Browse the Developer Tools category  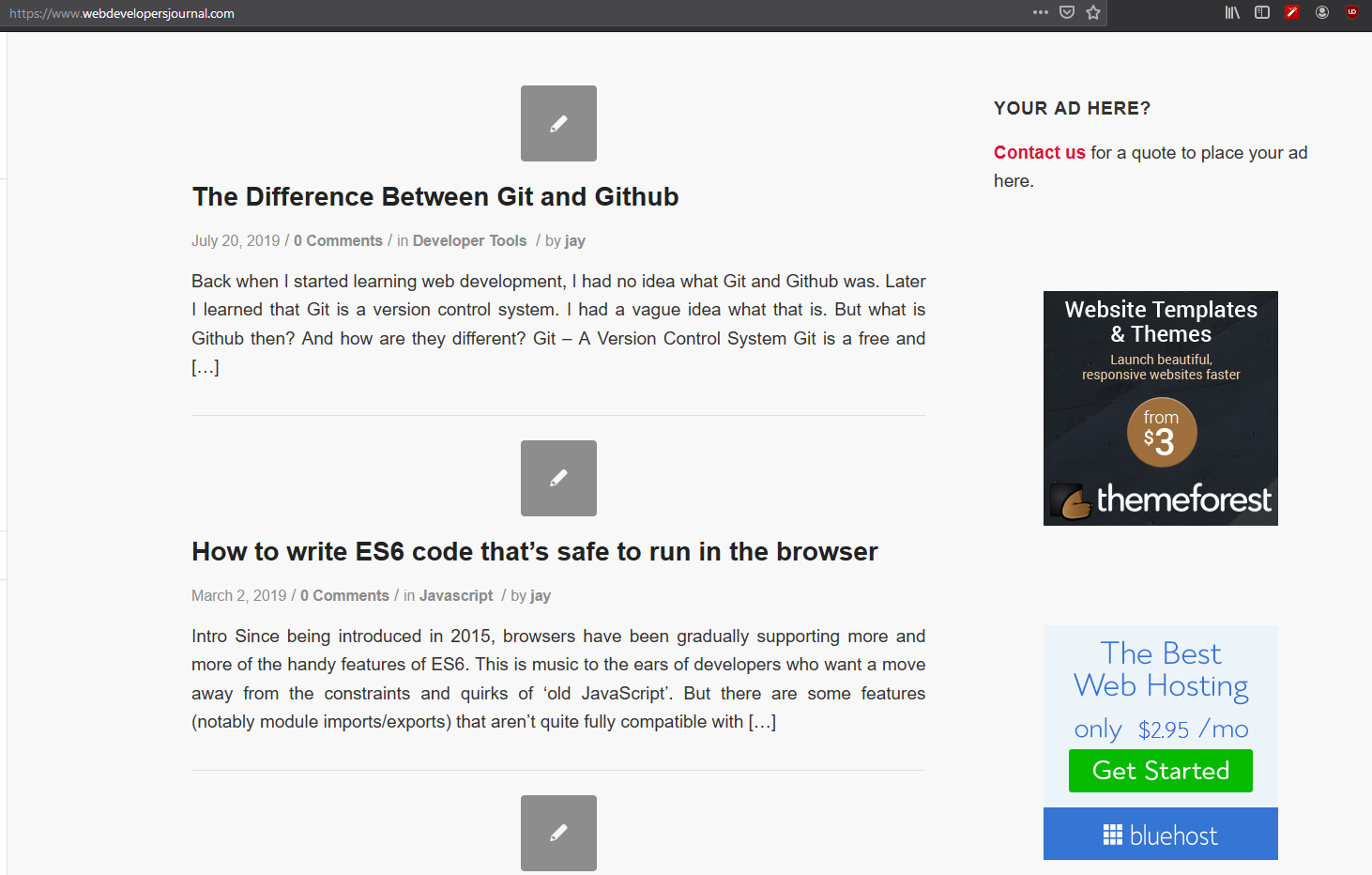click(x=469, y=240)
